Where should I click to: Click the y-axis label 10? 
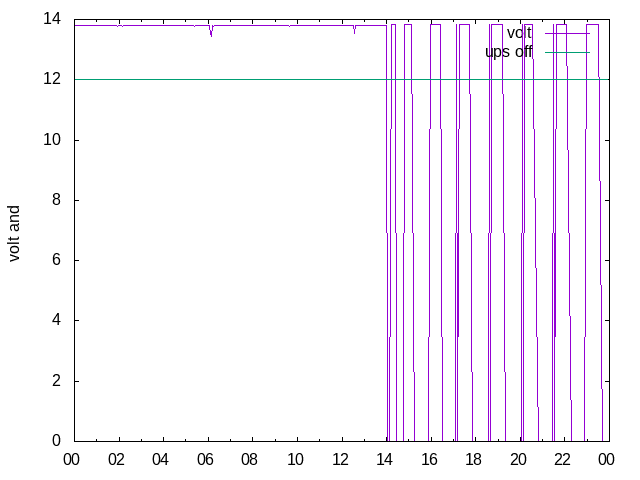[52, 140]
